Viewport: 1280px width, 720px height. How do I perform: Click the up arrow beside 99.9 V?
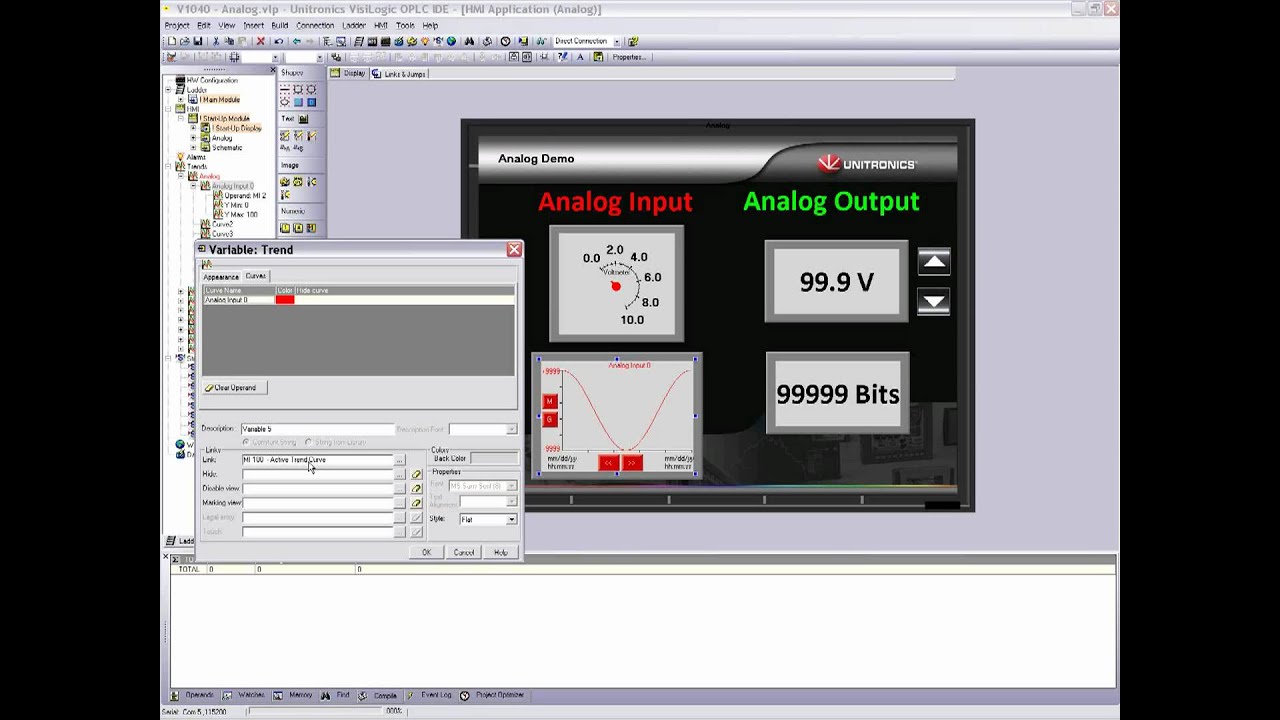coord(934,262)
